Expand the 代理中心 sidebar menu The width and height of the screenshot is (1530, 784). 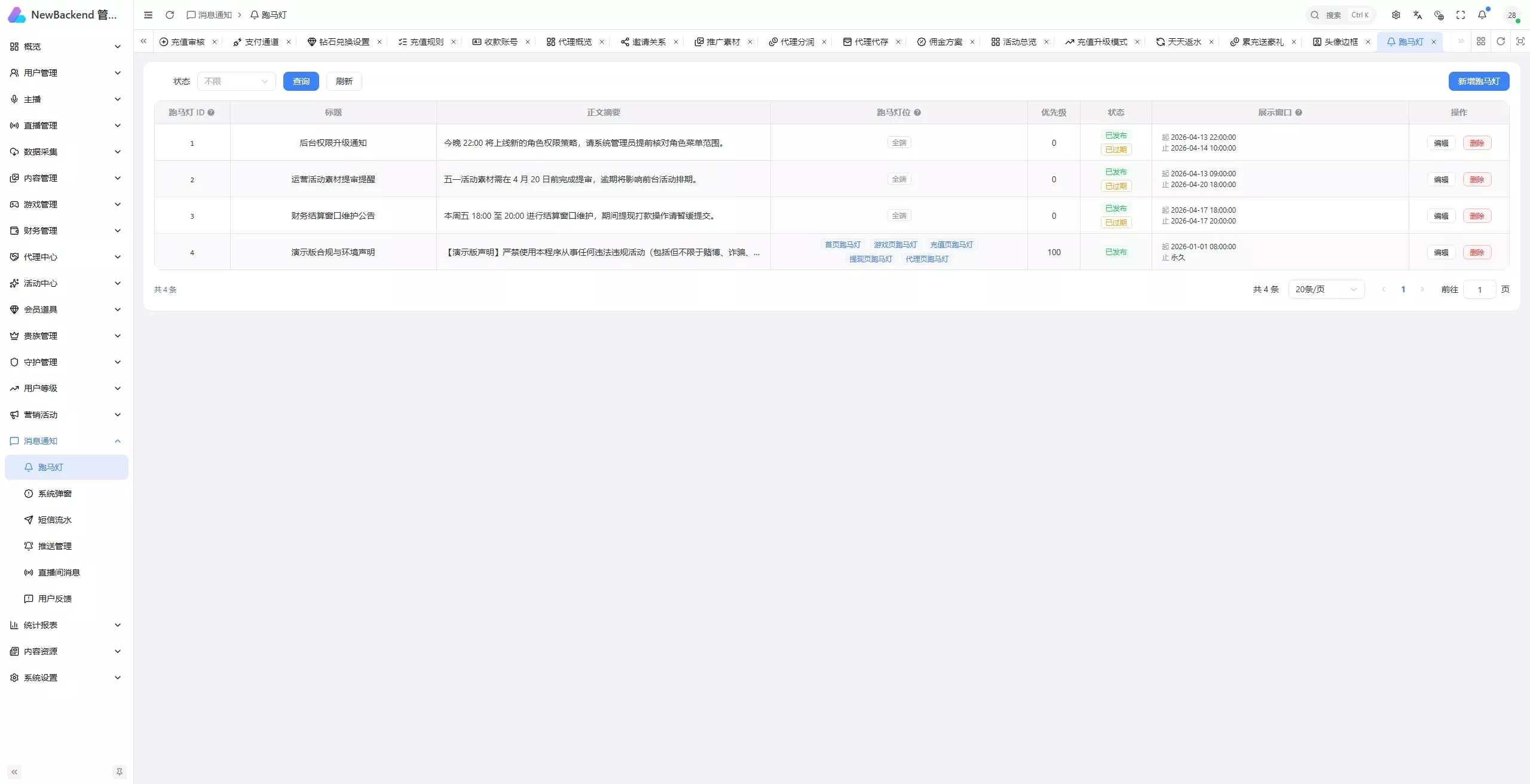[x=66, y=257]
